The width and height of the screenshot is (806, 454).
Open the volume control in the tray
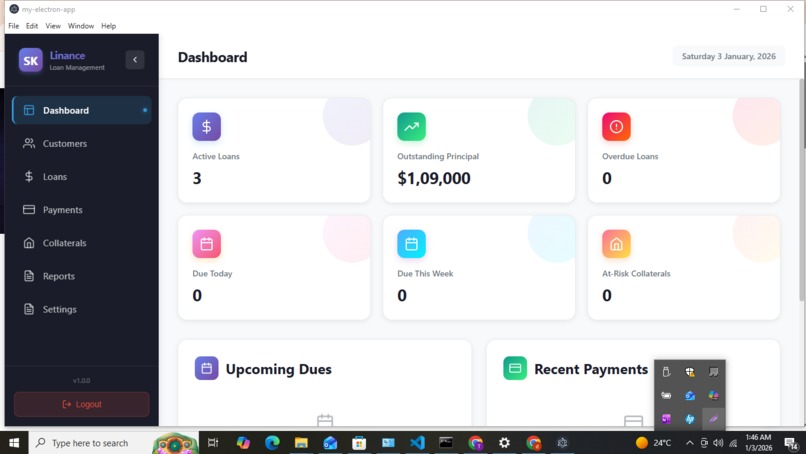coord(718,443)
